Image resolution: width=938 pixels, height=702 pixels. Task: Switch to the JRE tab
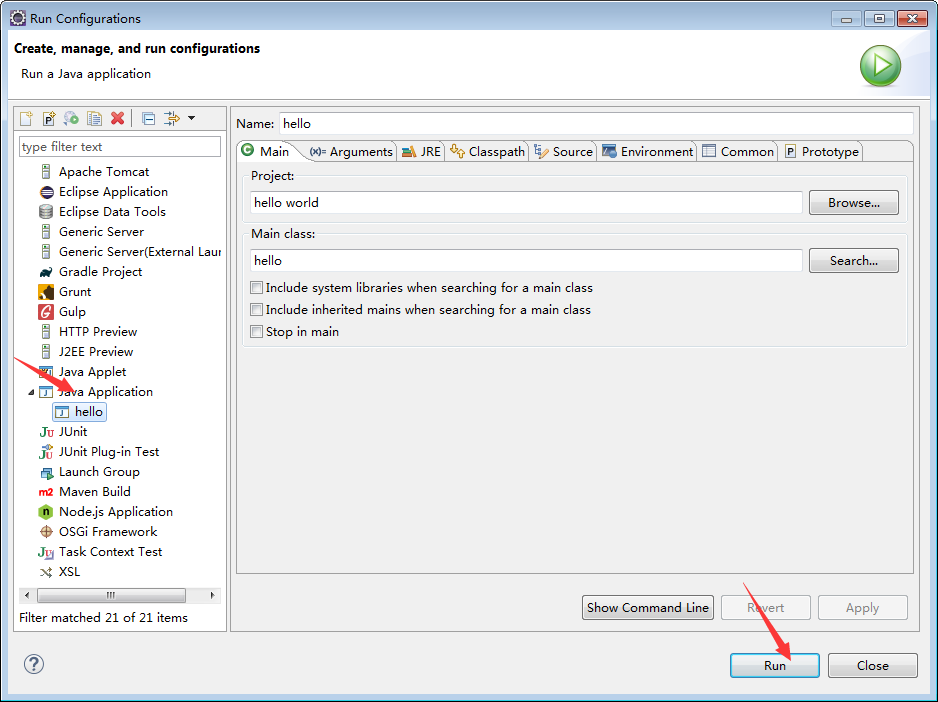tap(422, 152)
